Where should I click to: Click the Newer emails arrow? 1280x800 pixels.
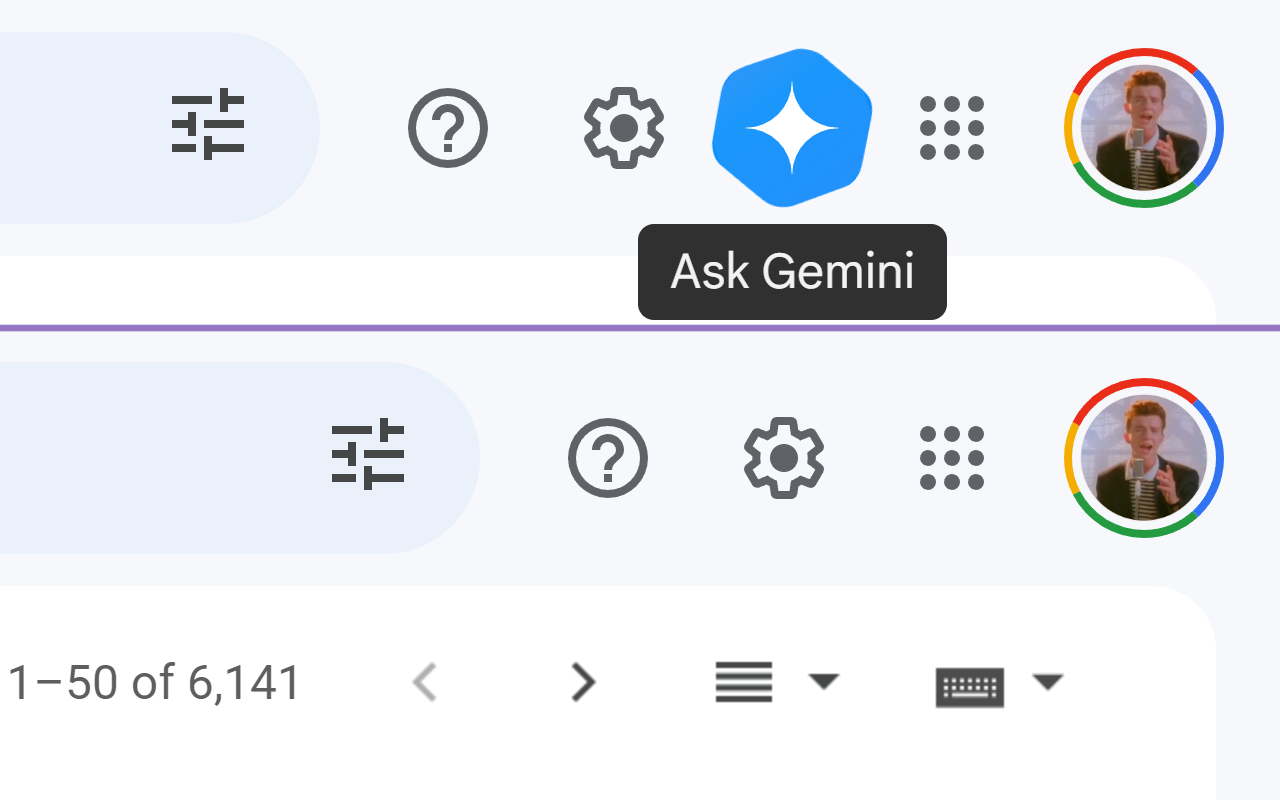(x=423, y=682)
